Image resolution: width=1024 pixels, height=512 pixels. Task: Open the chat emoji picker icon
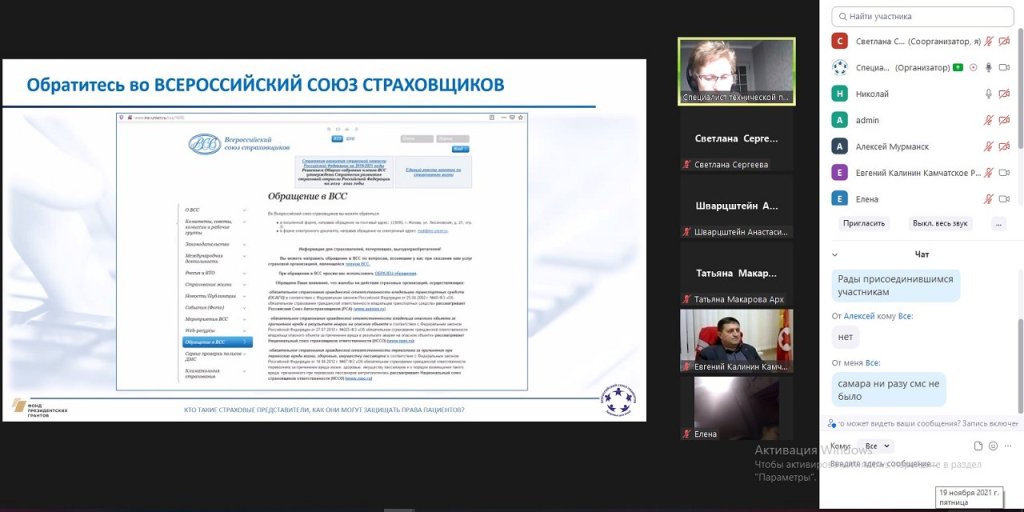993,446
